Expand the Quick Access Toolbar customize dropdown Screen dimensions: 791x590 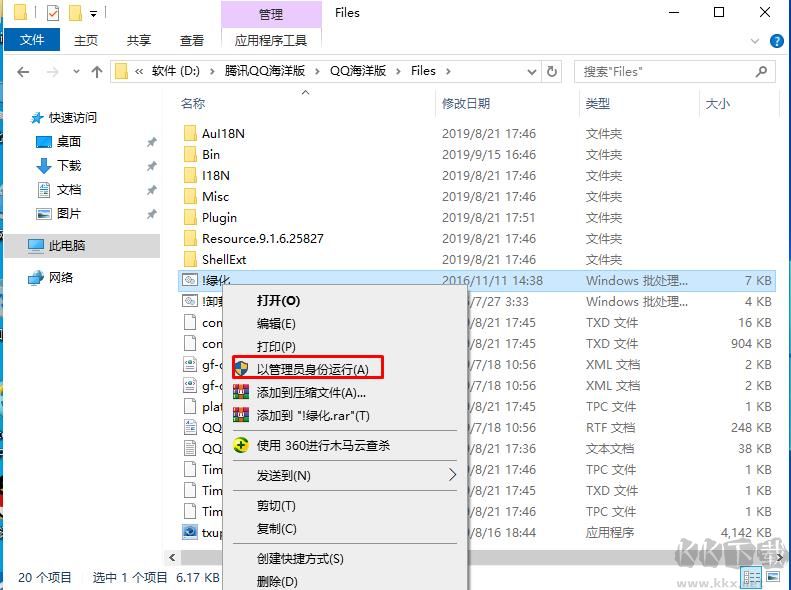(x=94, y=14)
